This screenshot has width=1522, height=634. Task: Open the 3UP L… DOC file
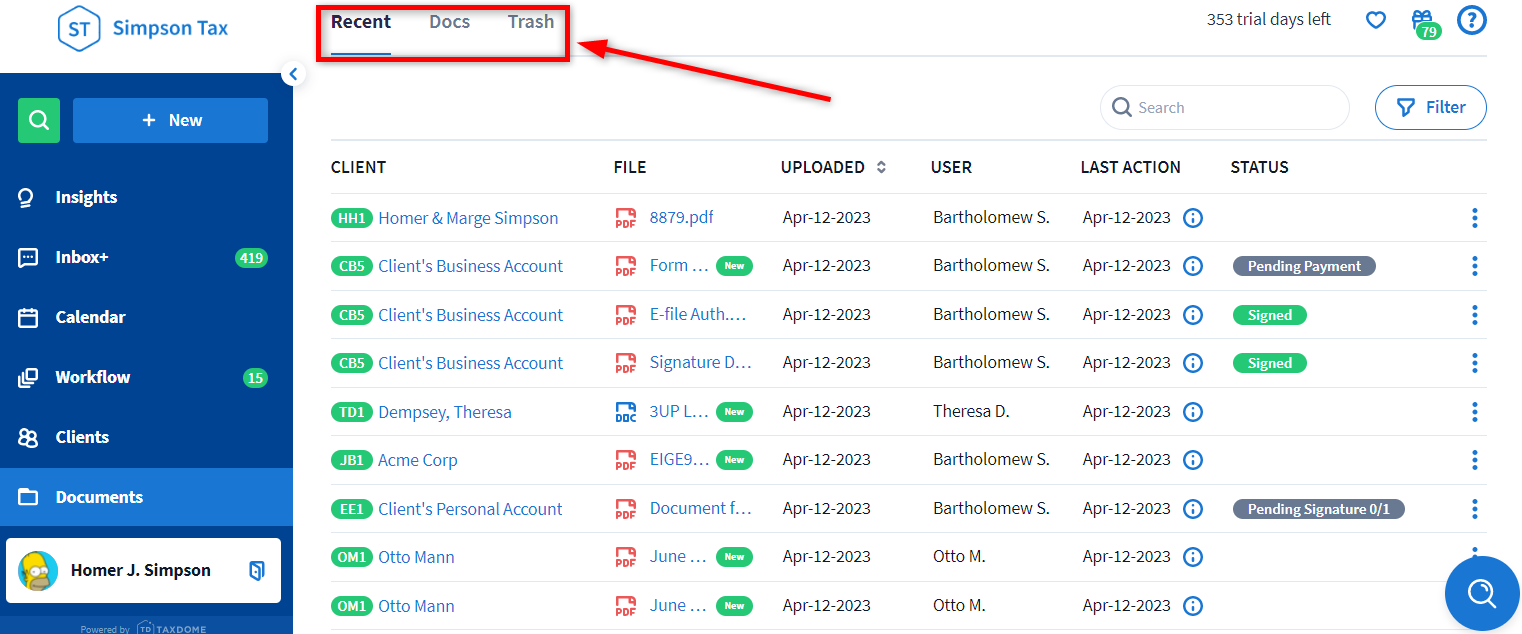coord(679,411)
